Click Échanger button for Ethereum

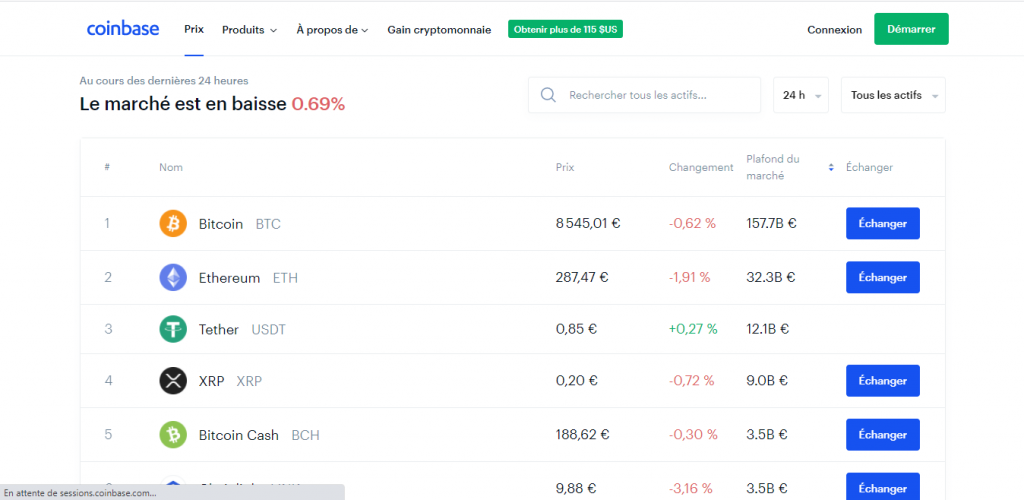pyautogui.click(x=883, y=277)
